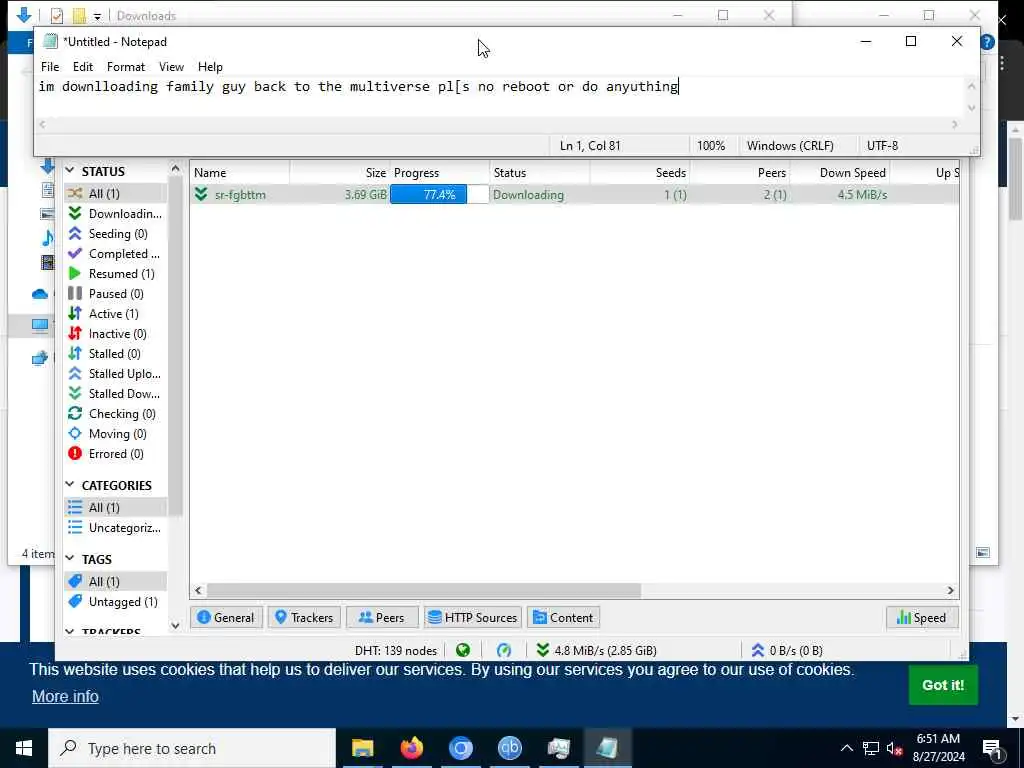Viewport: 1024px width, 768px height.
Task: Open Notepad Format menu
Action: click(125, 67)
